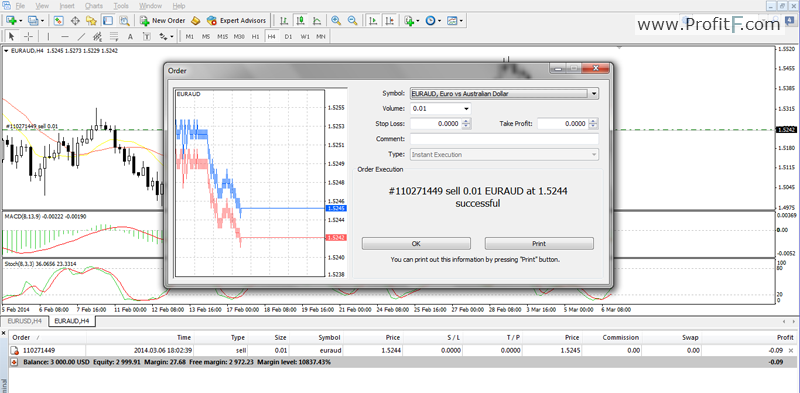Switch to MN timeframe

click(321, 37)
